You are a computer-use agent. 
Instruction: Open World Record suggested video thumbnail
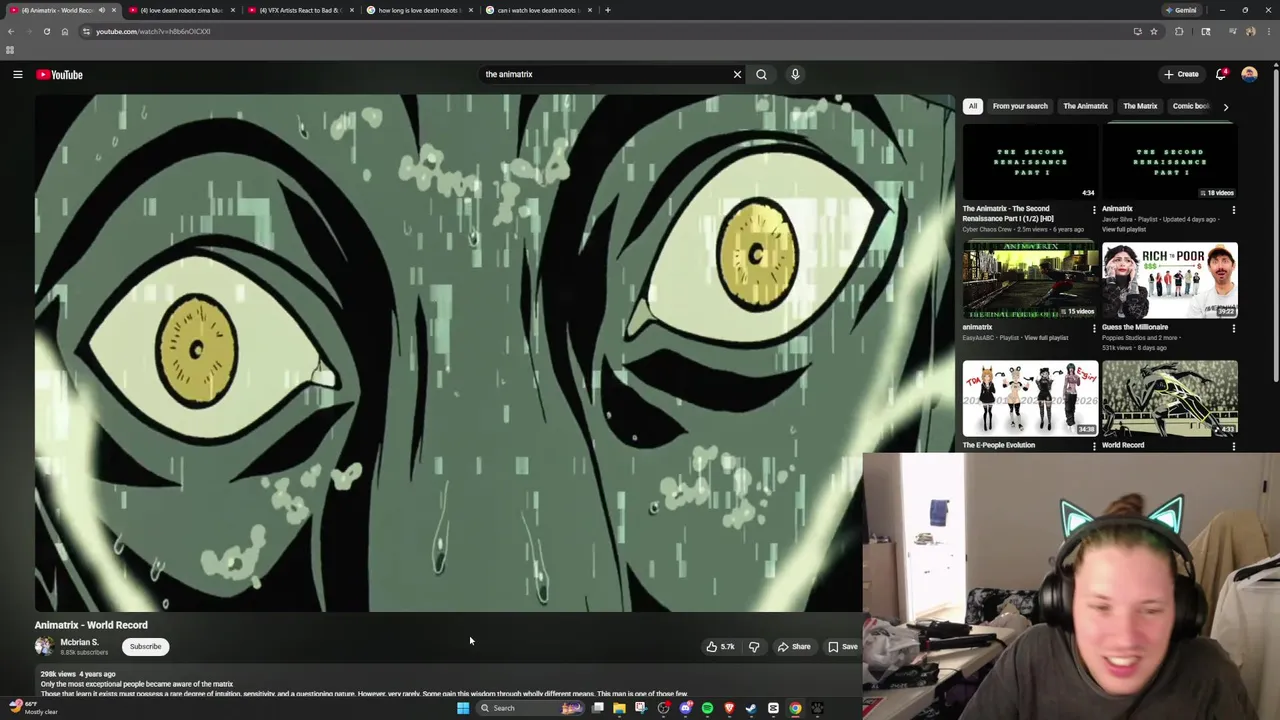pyautogui.click(x=1170, y=398)
